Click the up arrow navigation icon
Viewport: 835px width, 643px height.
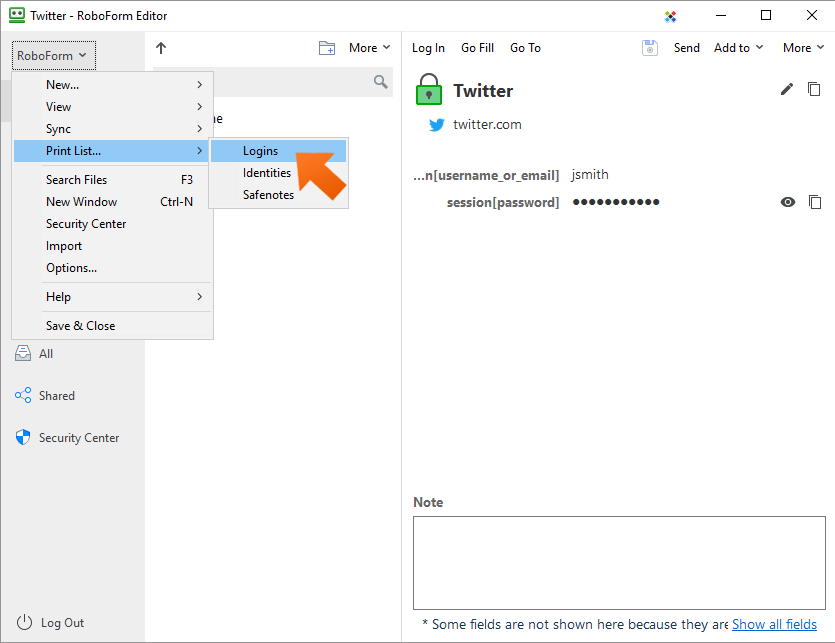(161, 48)
